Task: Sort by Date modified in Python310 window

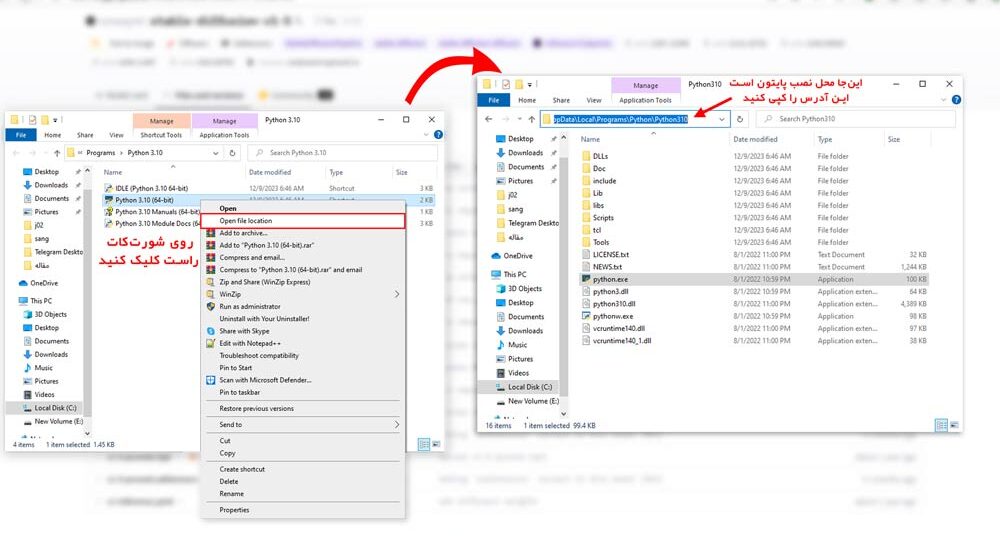Action: [755, 140]
